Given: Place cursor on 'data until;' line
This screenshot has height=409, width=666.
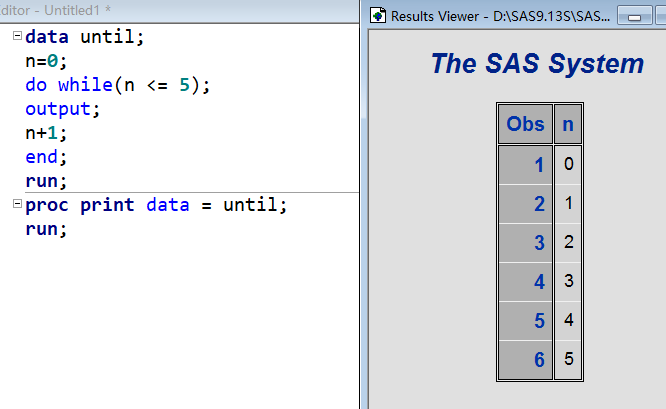Looking at the screenshot, I should click(x=85, y=37).
